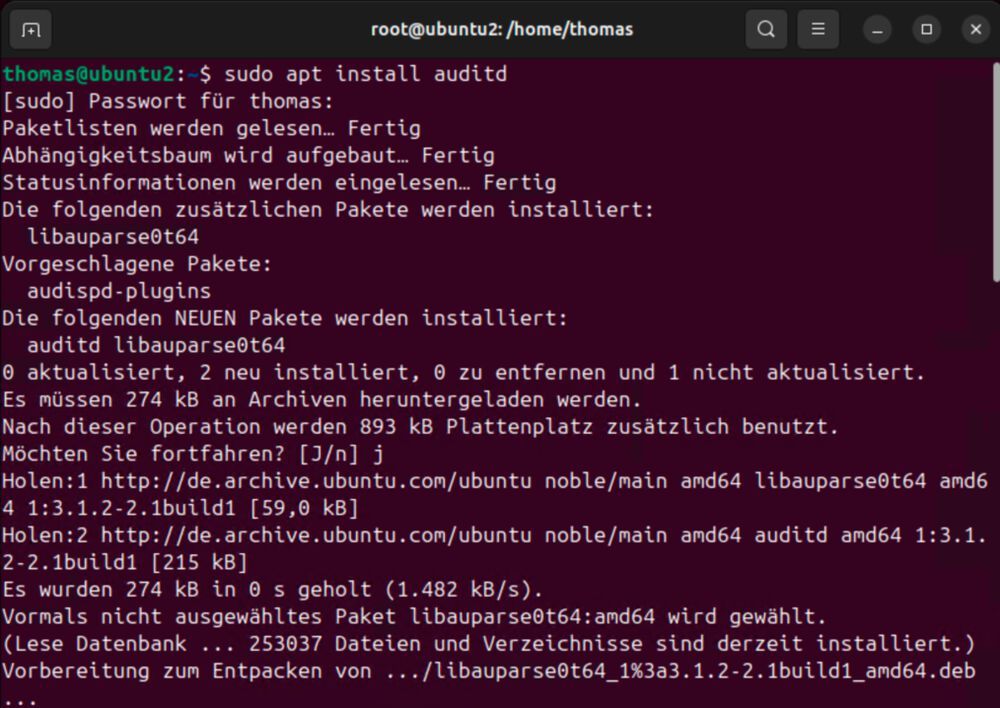This screenshot has height=708, width=1000.
Task: Click the [J/n] confirmation prompt
Action: pyautogui.click(x=328, y=454)
